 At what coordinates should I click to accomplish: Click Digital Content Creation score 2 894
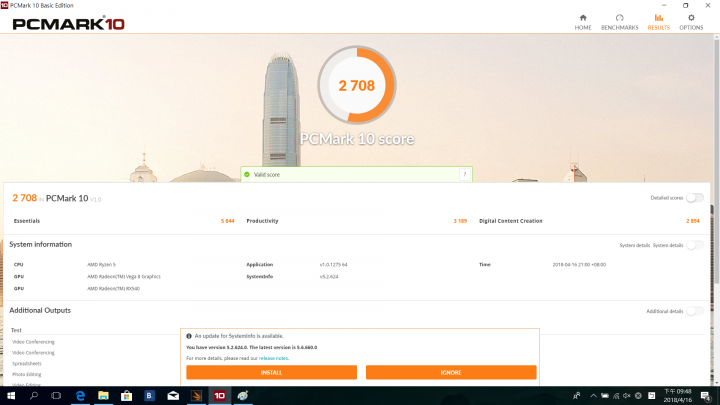(x=693, y=221)
